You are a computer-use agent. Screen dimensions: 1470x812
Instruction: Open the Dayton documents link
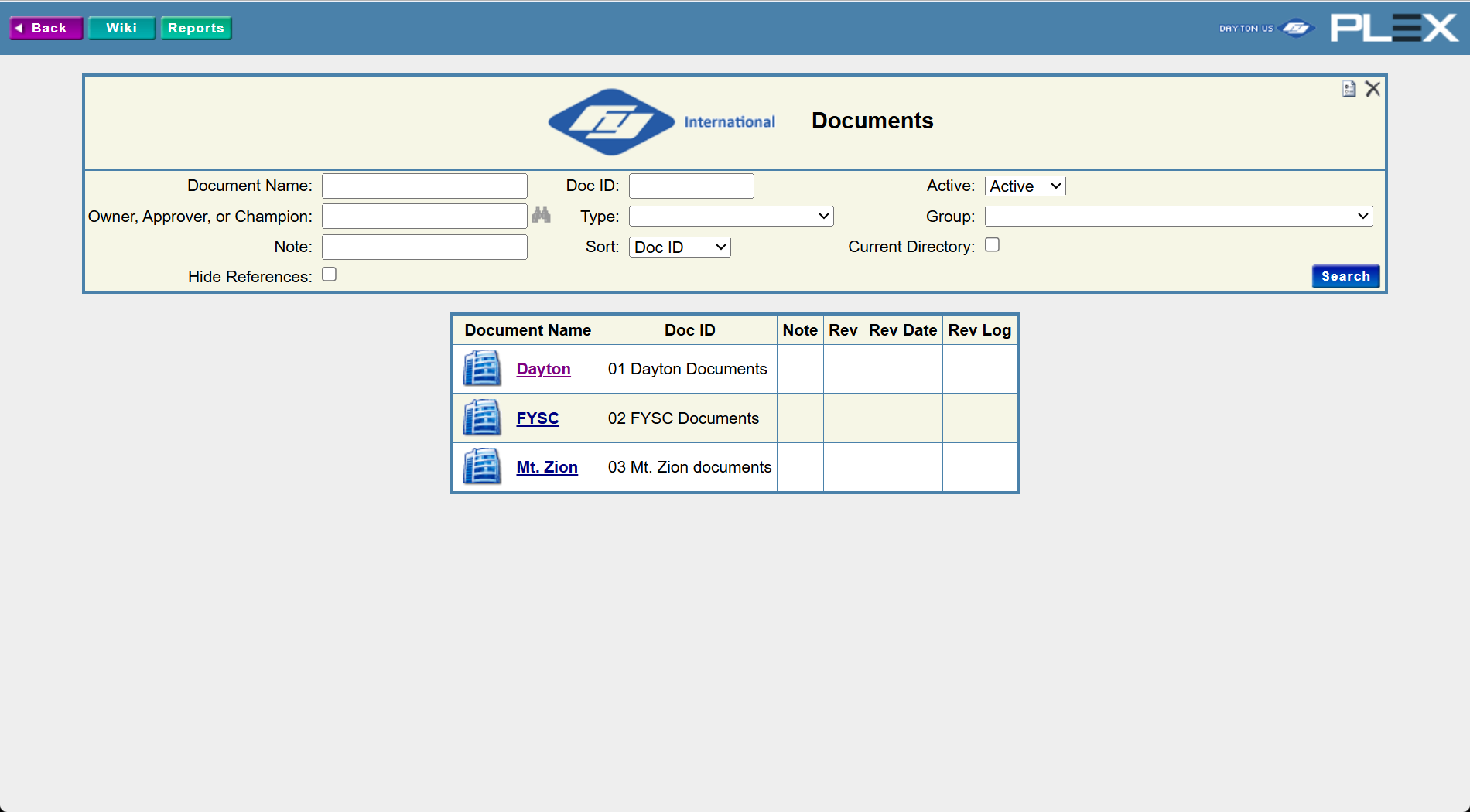coord(543,369)
